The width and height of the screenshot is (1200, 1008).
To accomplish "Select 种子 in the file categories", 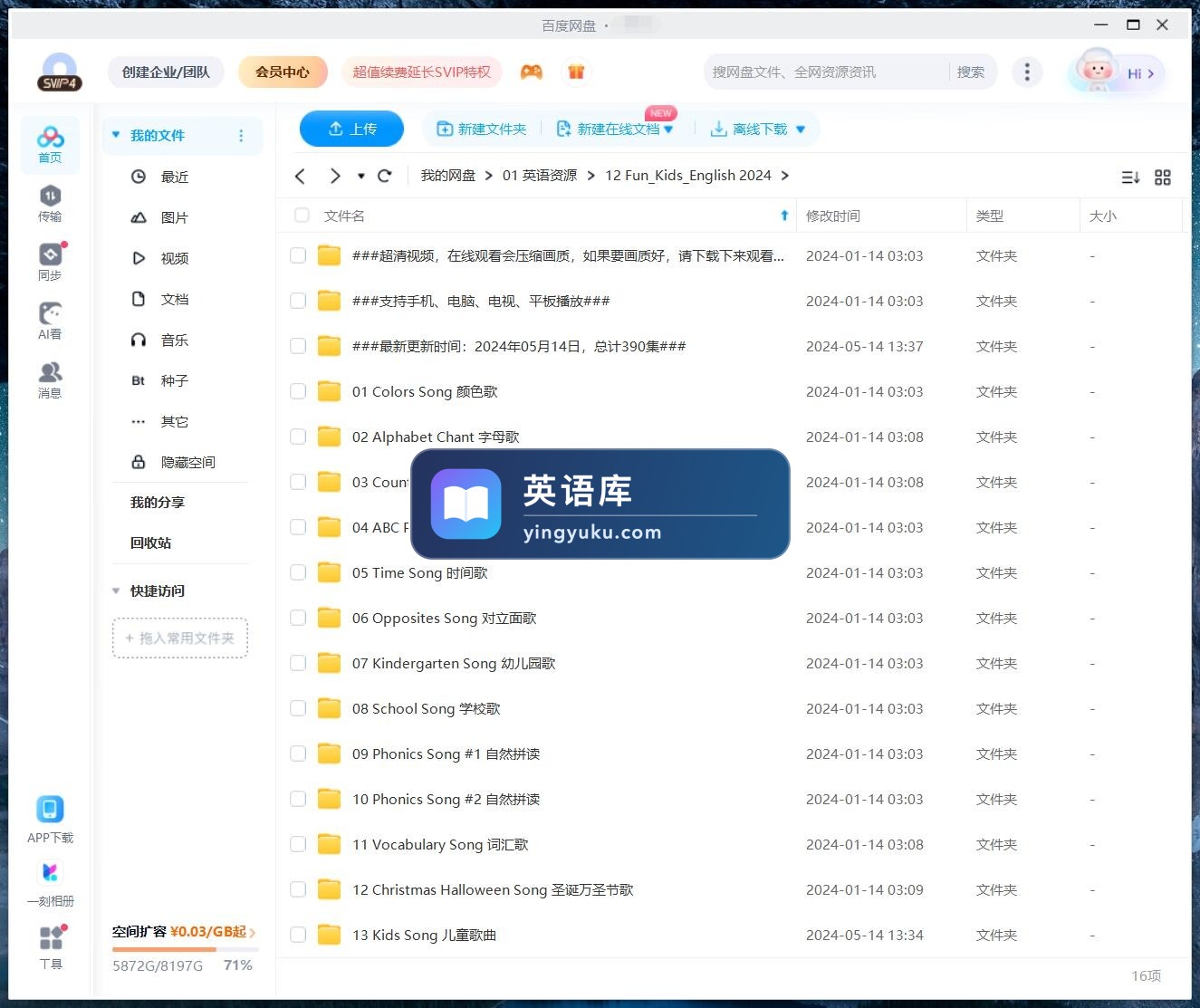I will pyautogui.click(x=175, y=380).
